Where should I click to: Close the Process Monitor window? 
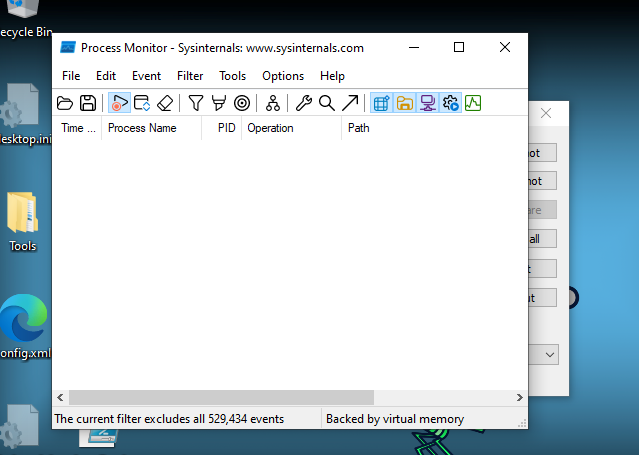tap(505, 48)
